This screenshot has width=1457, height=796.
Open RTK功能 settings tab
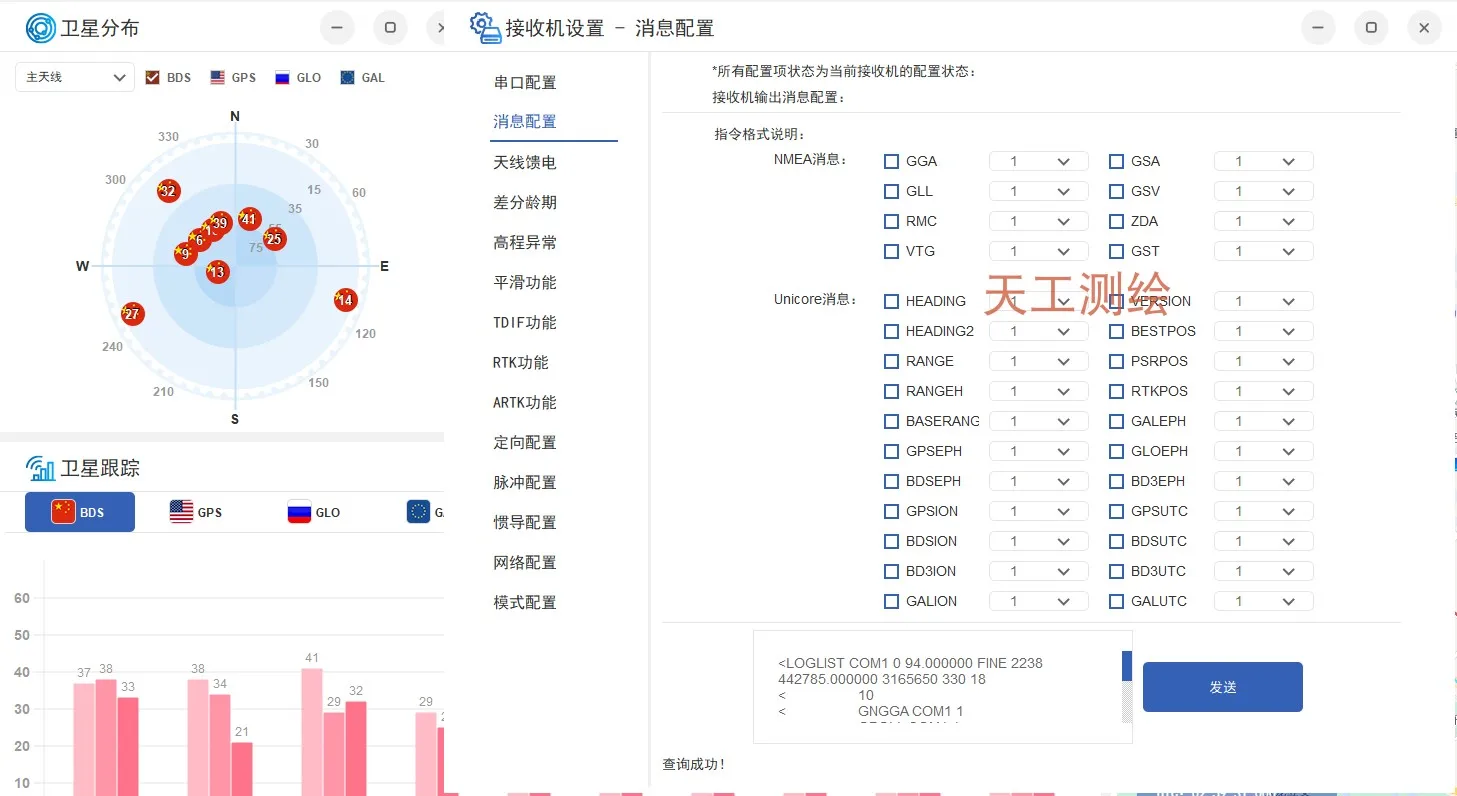click(521, 362)
